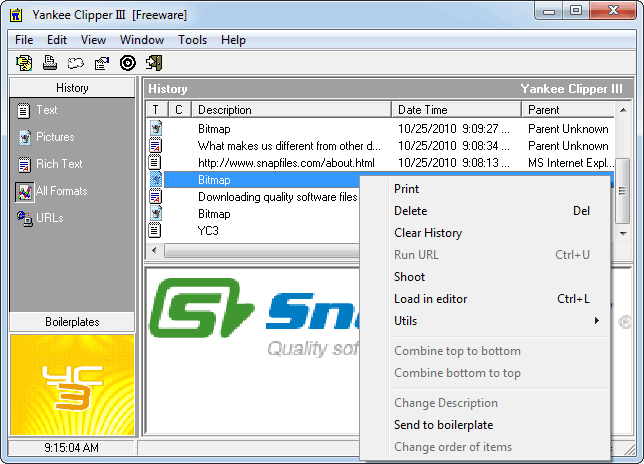Select the URLs category icon
The image size is (644, 464).
click(25, 218)
